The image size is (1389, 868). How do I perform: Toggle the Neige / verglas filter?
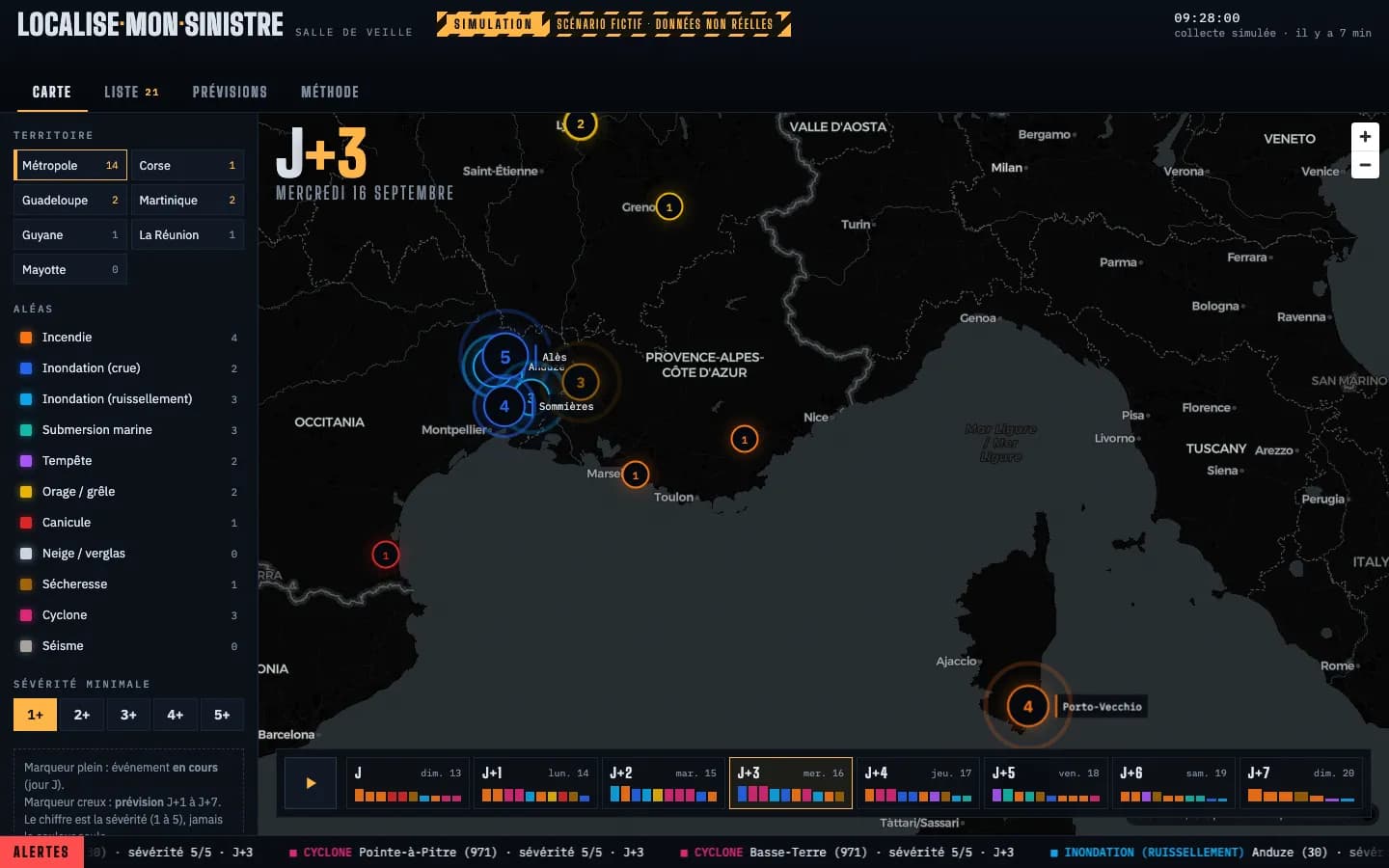128,554
